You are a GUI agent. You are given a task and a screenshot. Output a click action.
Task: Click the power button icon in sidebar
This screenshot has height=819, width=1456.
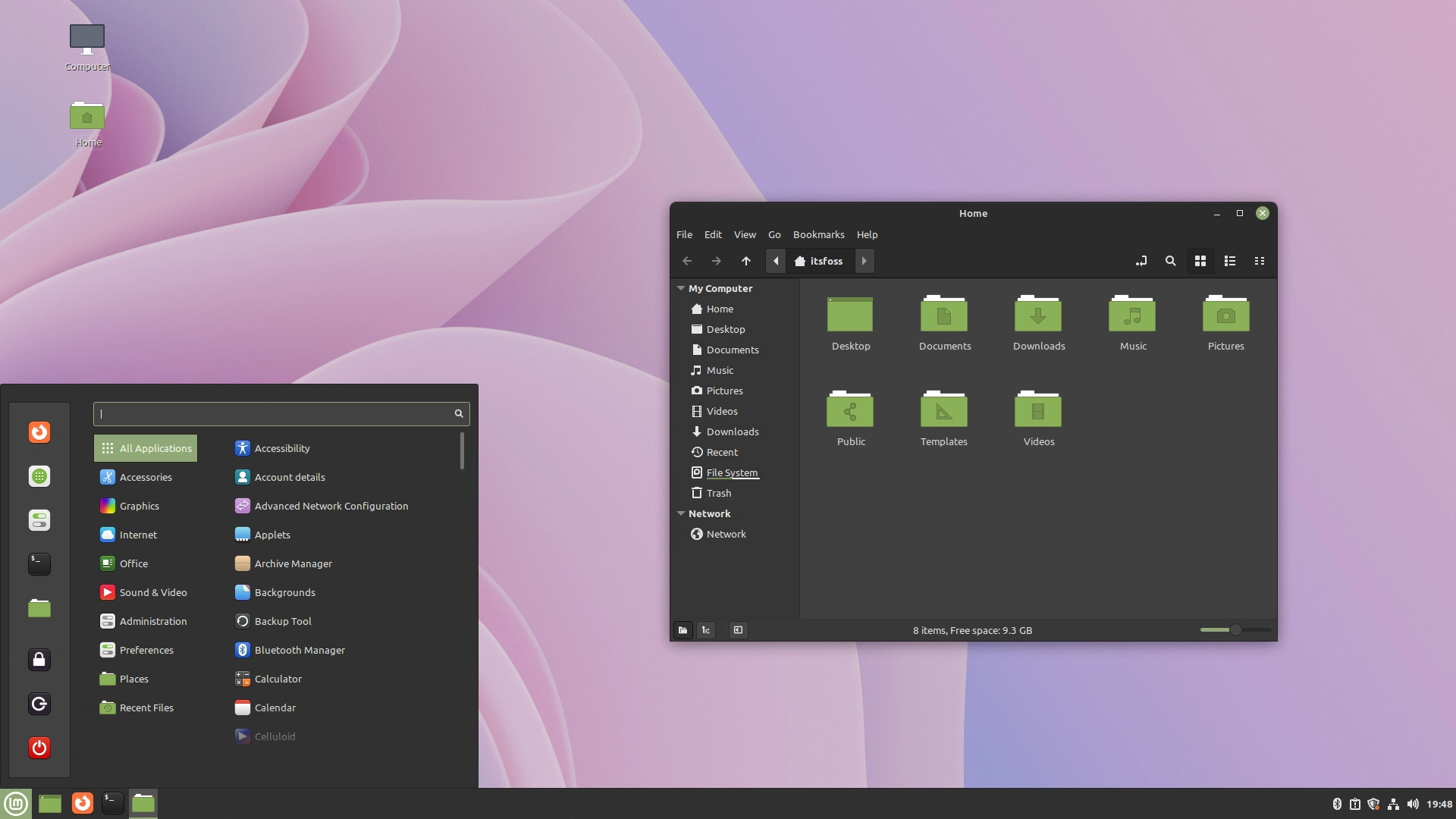click(40, 747)
